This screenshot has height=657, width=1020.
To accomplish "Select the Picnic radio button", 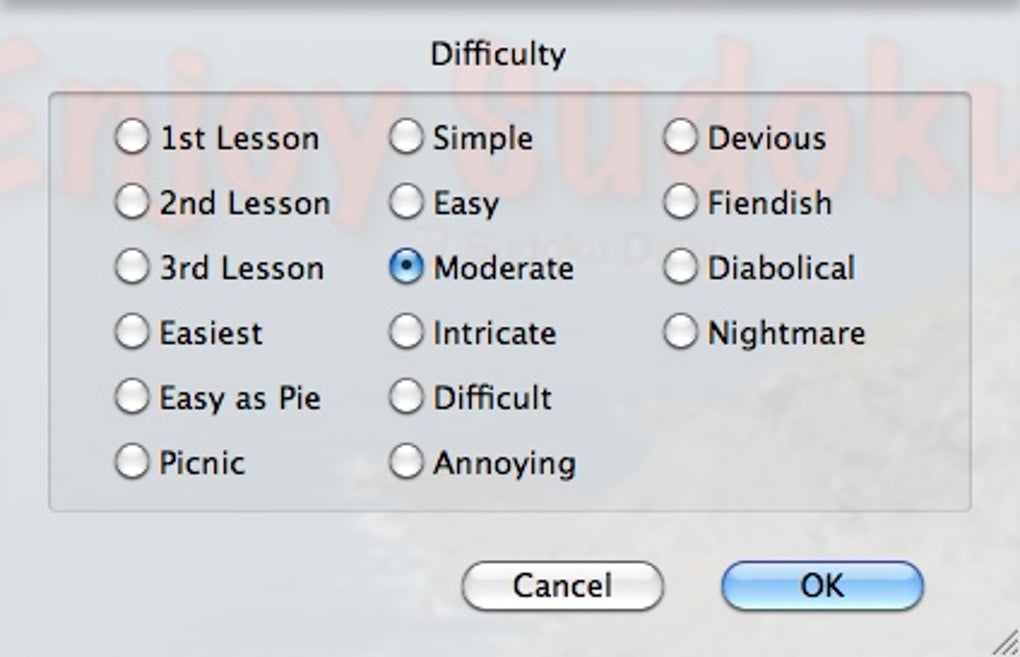I will click(x=132, y=462).
